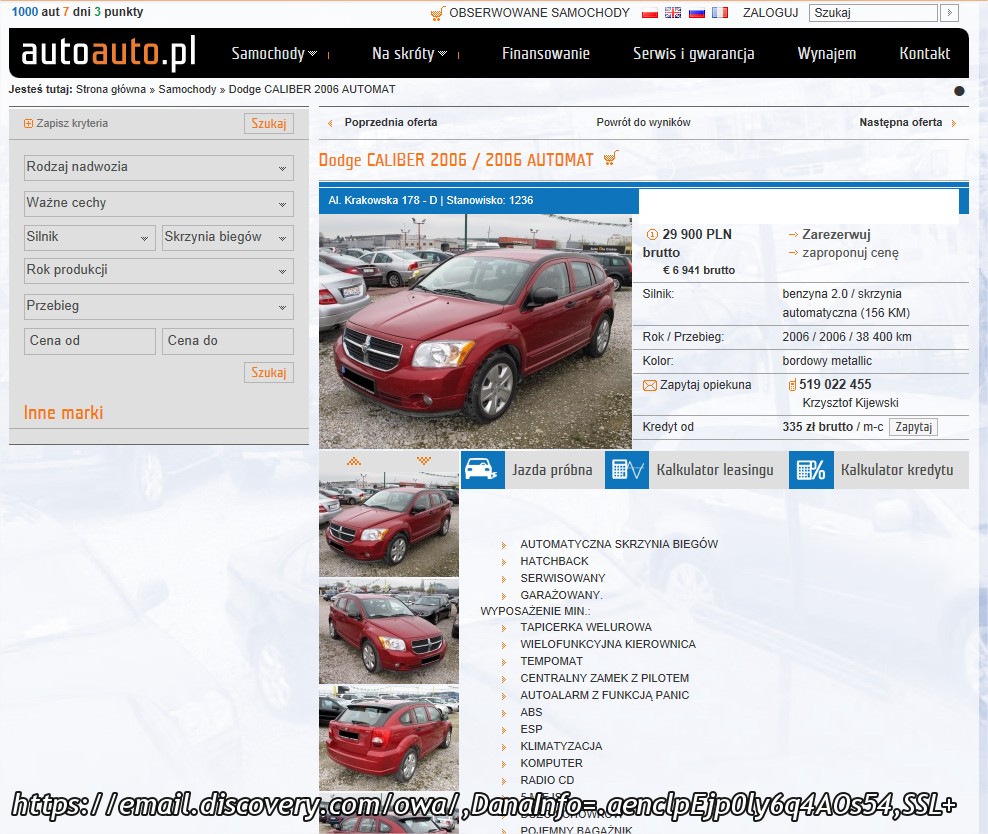Screen dimensions: 988x834
Task: Click the Szukaj button next to Zapisz kryteria
Action: pyautogui.click(x=269, y=123)
